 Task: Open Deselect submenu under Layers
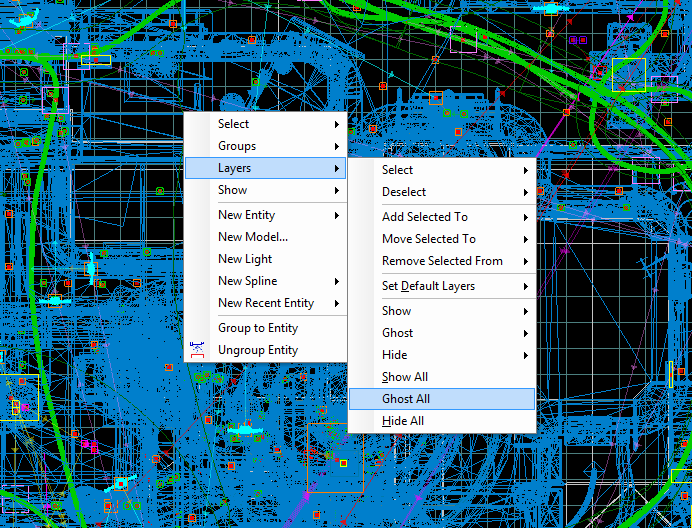pyautogui.click(x=404, y=192)
